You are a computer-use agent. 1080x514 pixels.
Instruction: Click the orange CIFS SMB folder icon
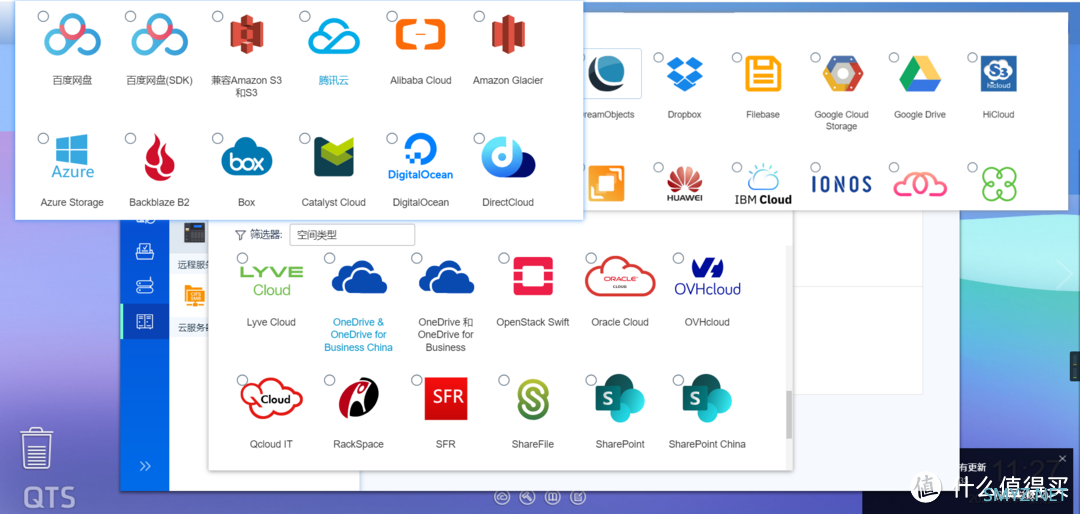coord(195,295)
